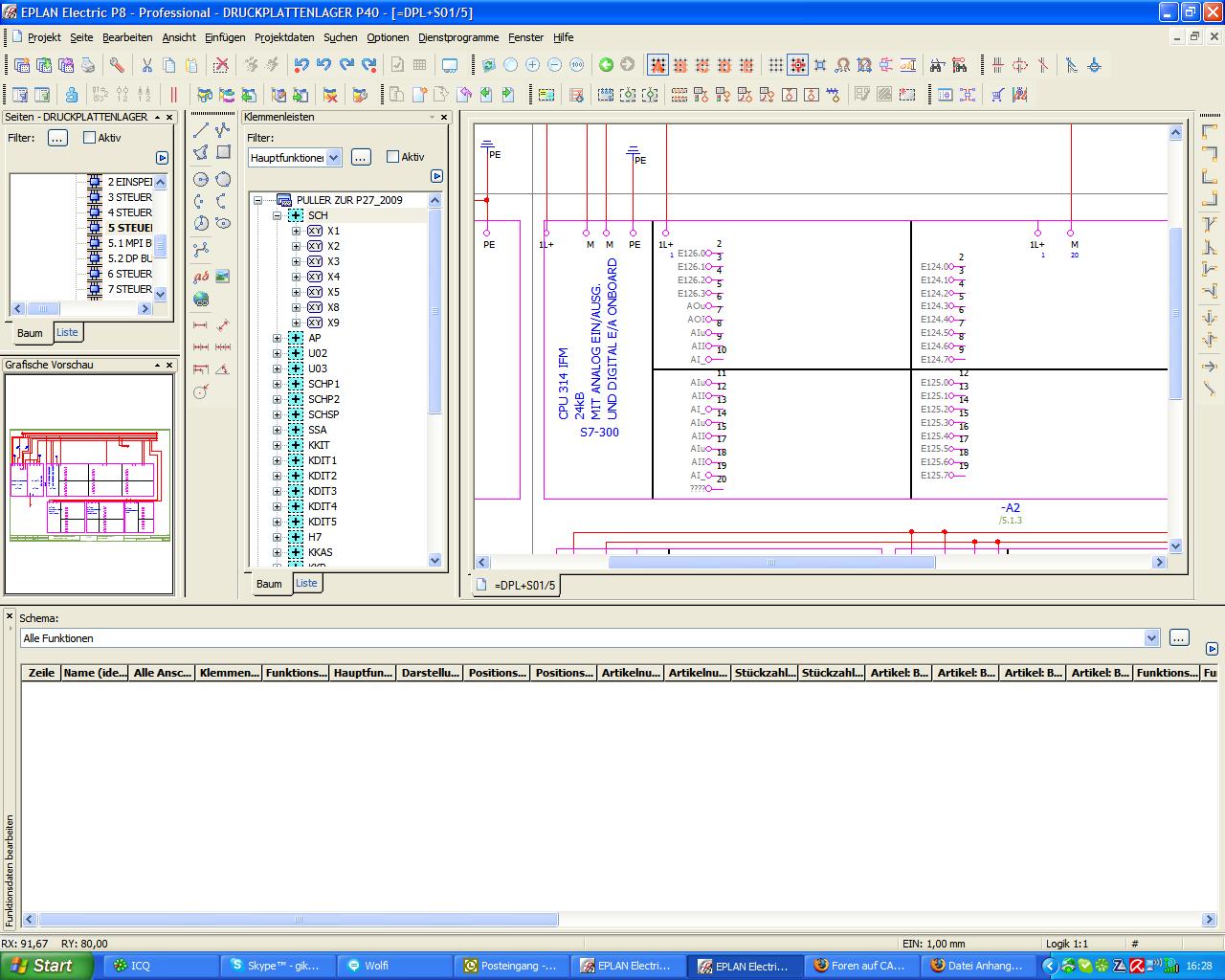1225x980 pixels.
Task: Click the Copy icon in the toolbar
Action: click(x=169, y=65)
